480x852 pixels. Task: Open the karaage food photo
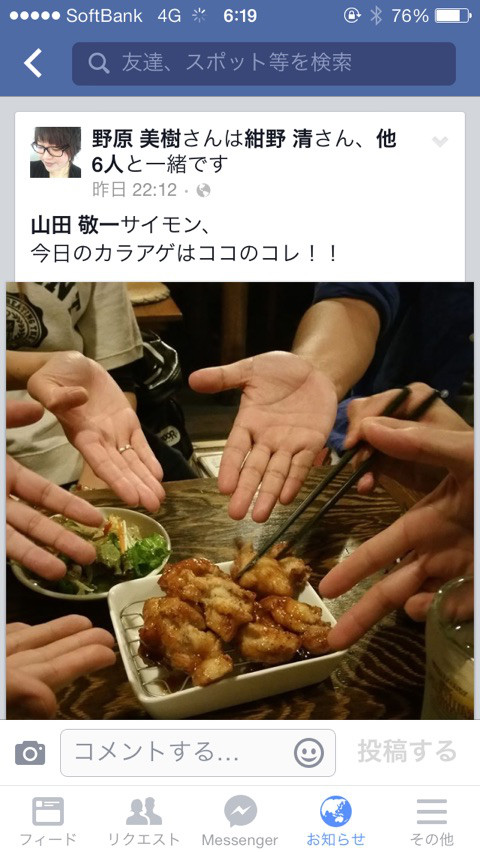[240, 500]
